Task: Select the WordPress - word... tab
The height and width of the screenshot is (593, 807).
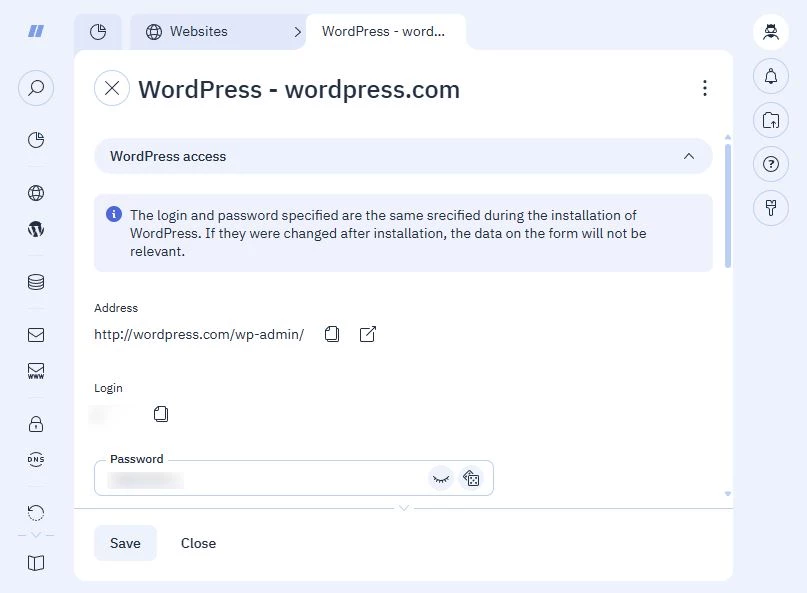Action: [x=383, y=31]
